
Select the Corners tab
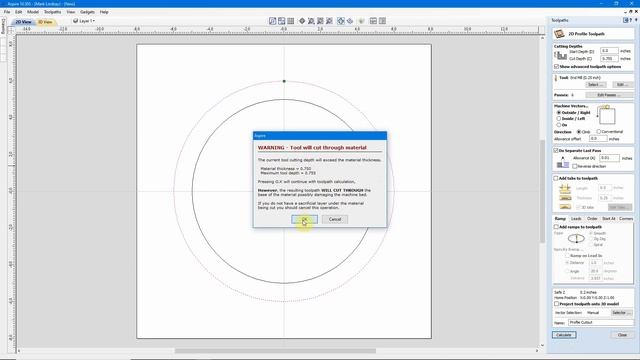click(626, 219)
